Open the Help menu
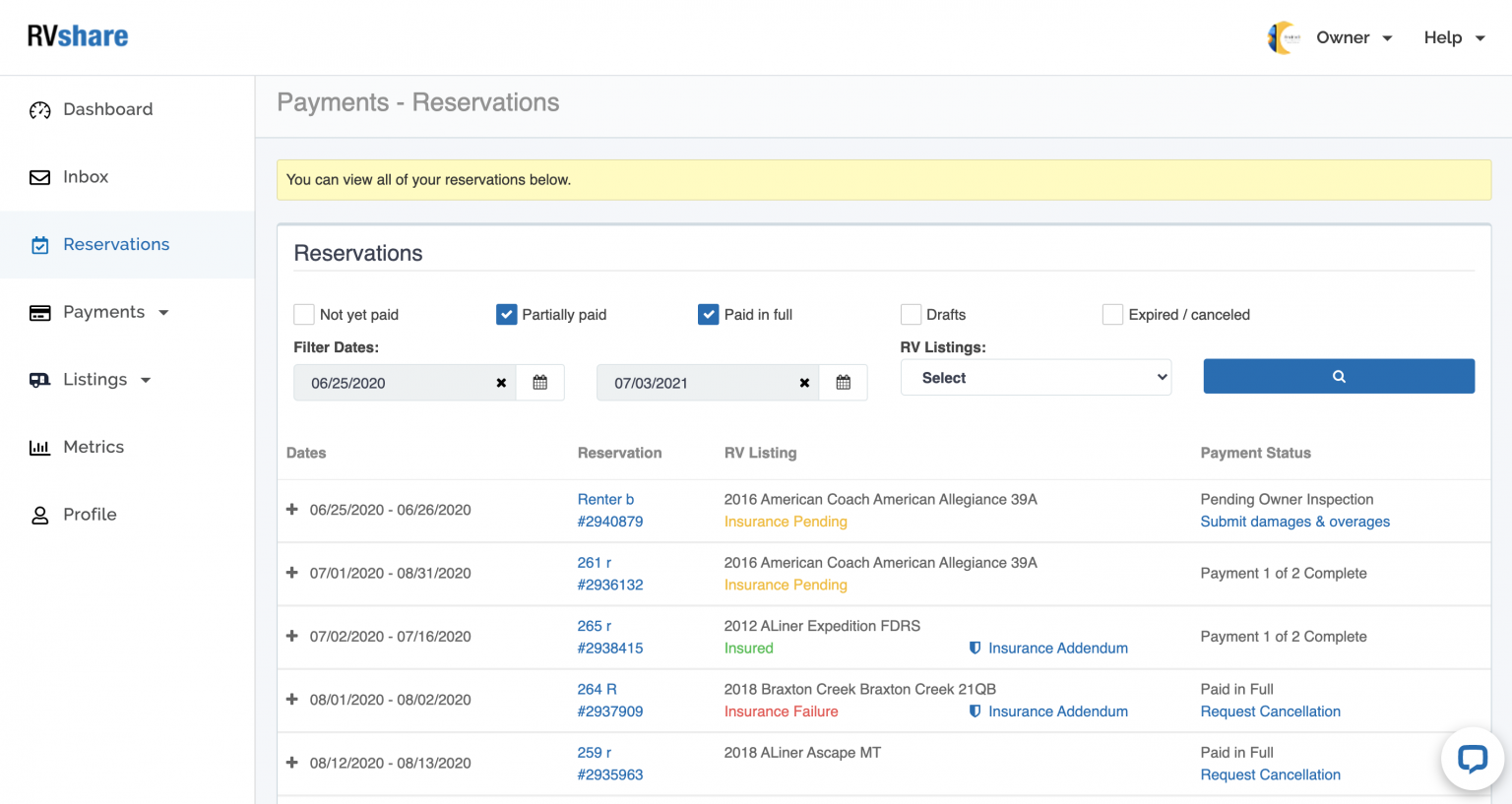The height and width of the screenshot is (804, 1512). (x=1454, y=37)
